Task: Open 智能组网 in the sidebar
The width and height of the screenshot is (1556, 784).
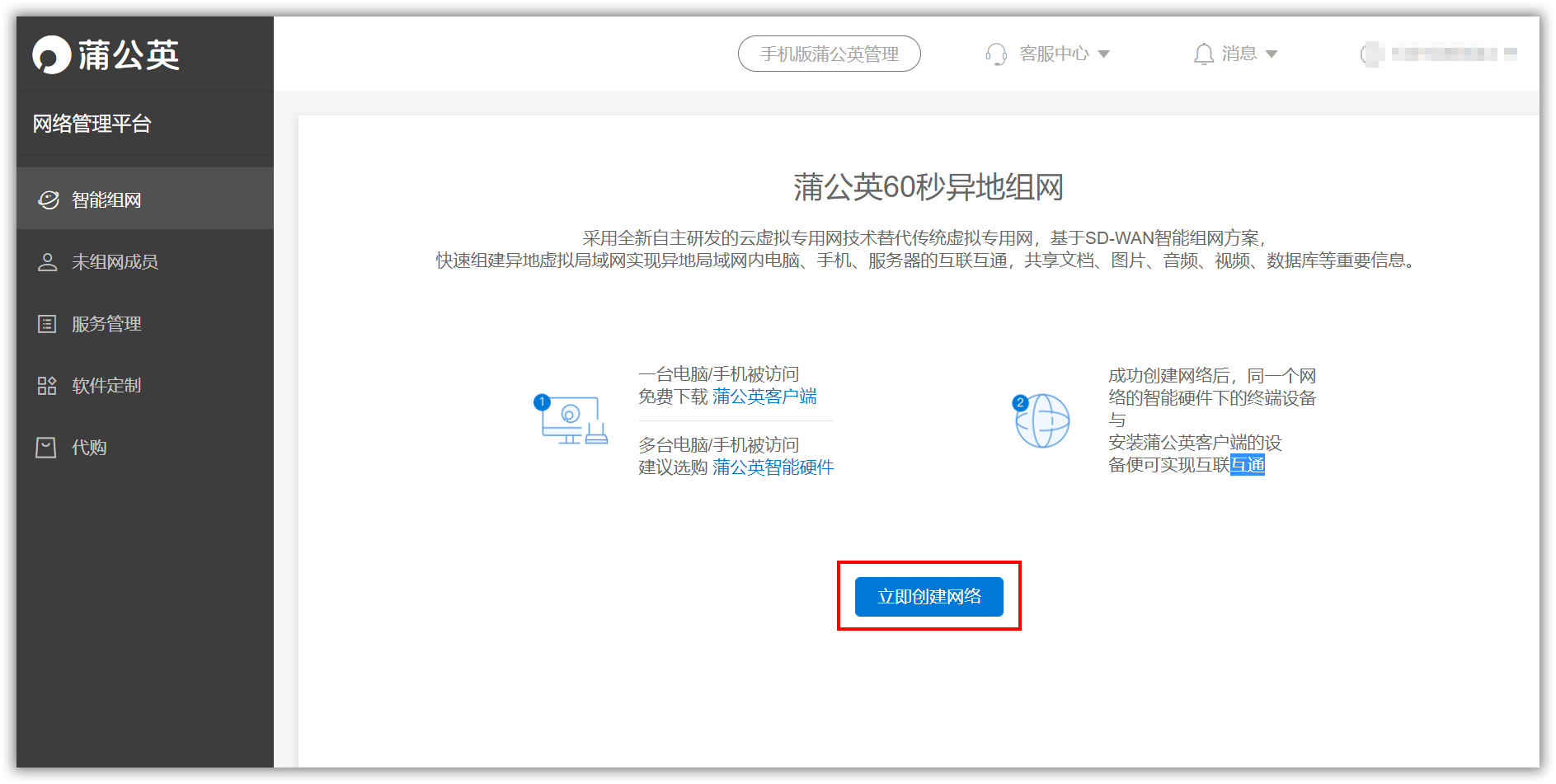Action: click(x=145, y=199)
